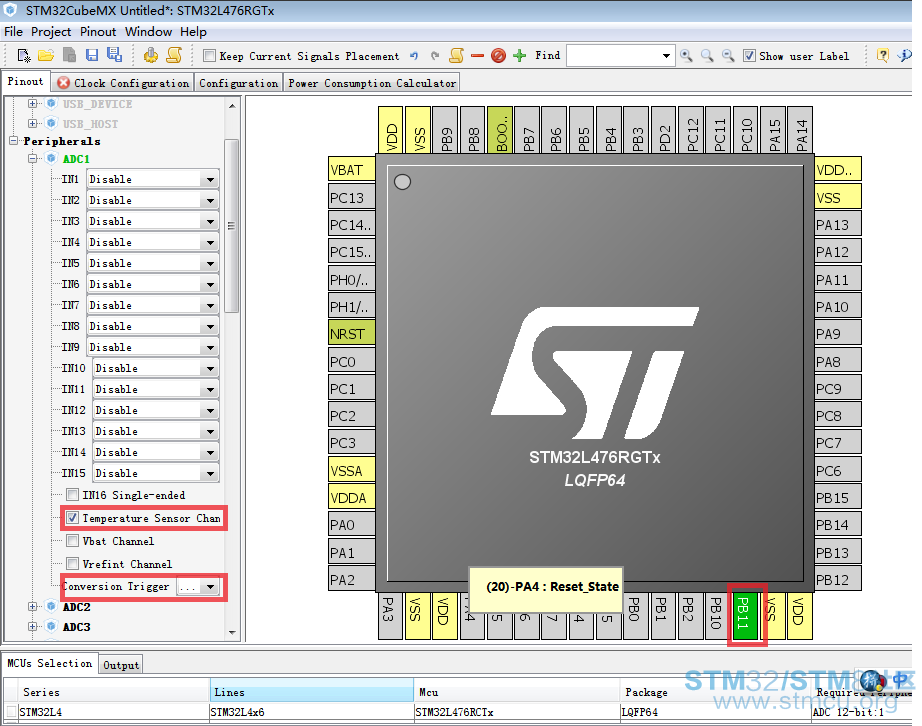This screenshot has width=922, height=726.
Task: Click the Save Project floppy icon
Action: [x=92, y=56]
